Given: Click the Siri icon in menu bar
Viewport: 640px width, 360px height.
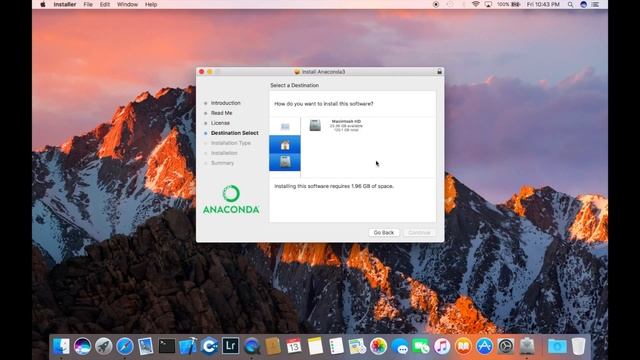Looking at the screenshot, I should click(x=584, y=4).
